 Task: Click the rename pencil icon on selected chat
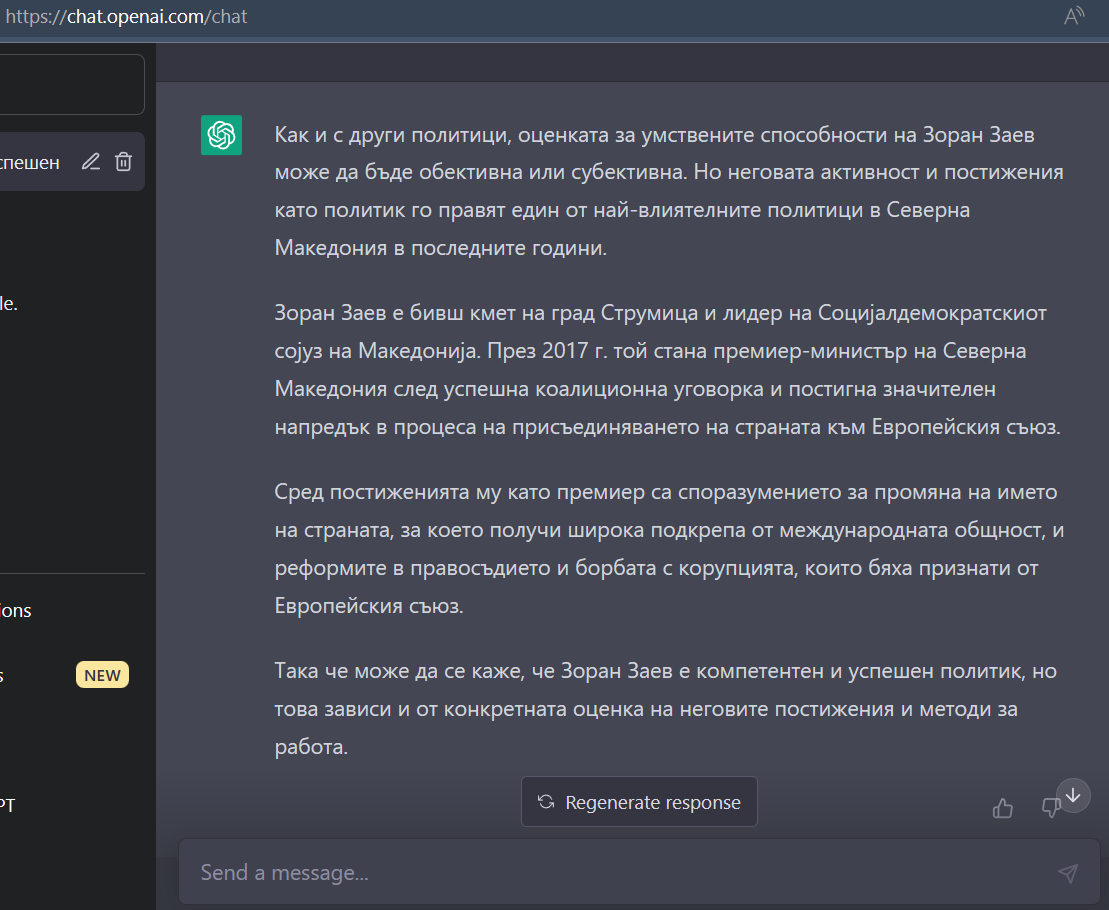91,161
